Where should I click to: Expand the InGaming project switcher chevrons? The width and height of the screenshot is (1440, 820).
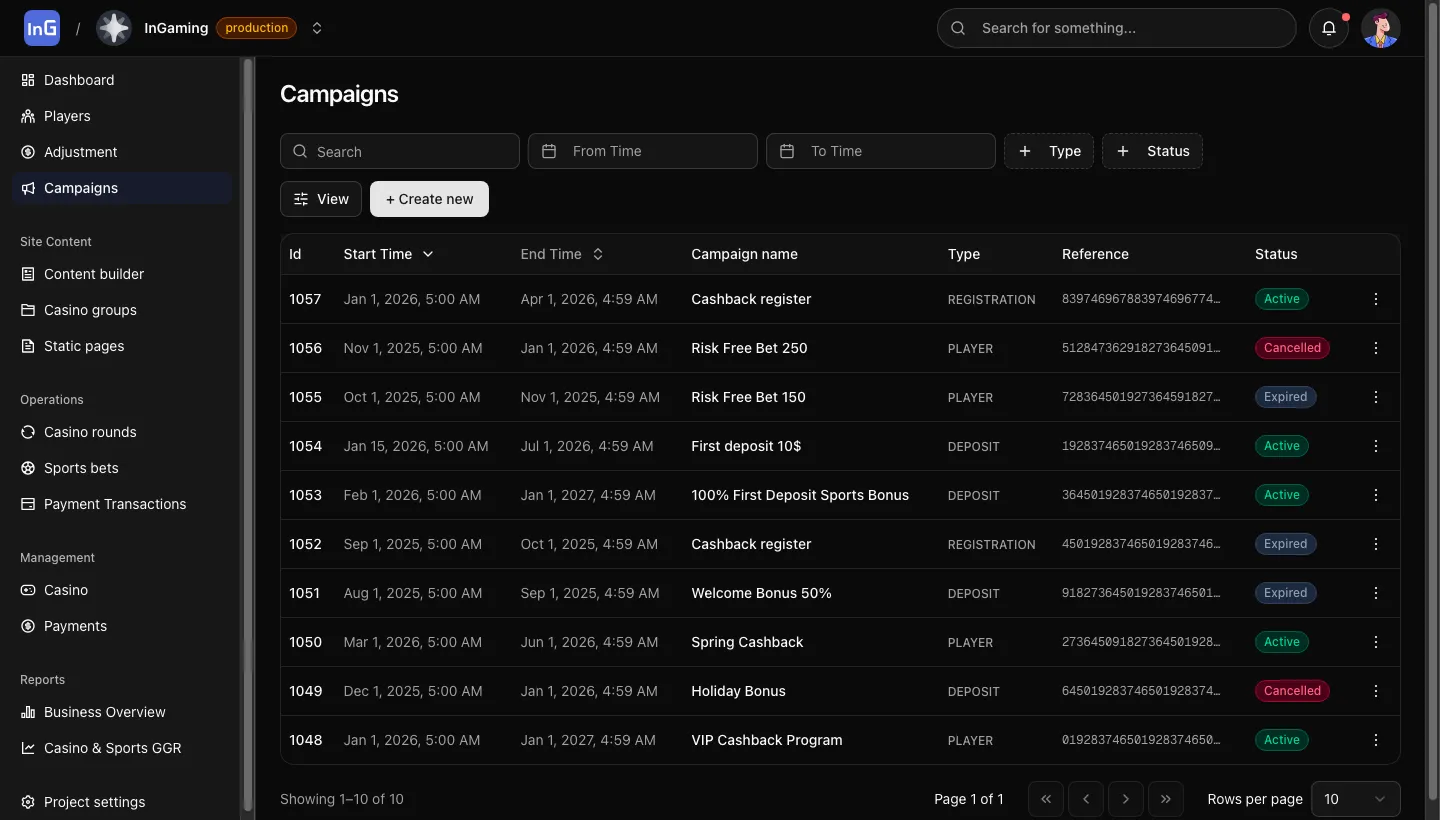tap(317, 28)
